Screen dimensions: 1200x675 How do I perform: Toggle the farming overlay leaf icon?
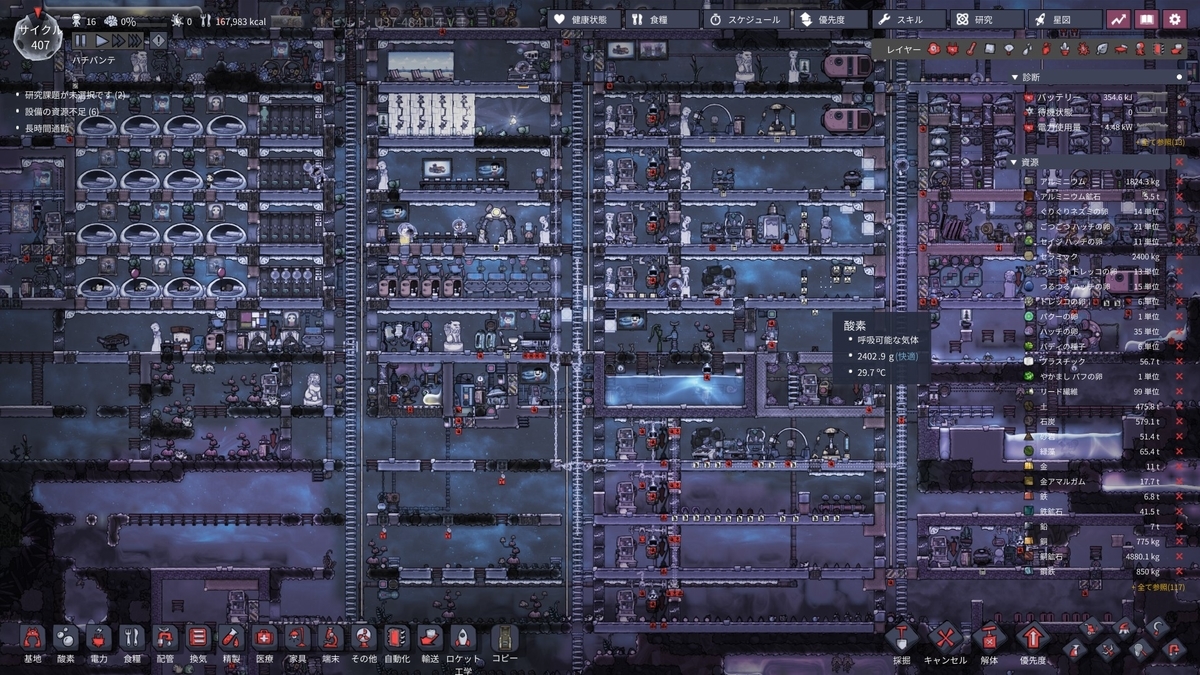1102,48
